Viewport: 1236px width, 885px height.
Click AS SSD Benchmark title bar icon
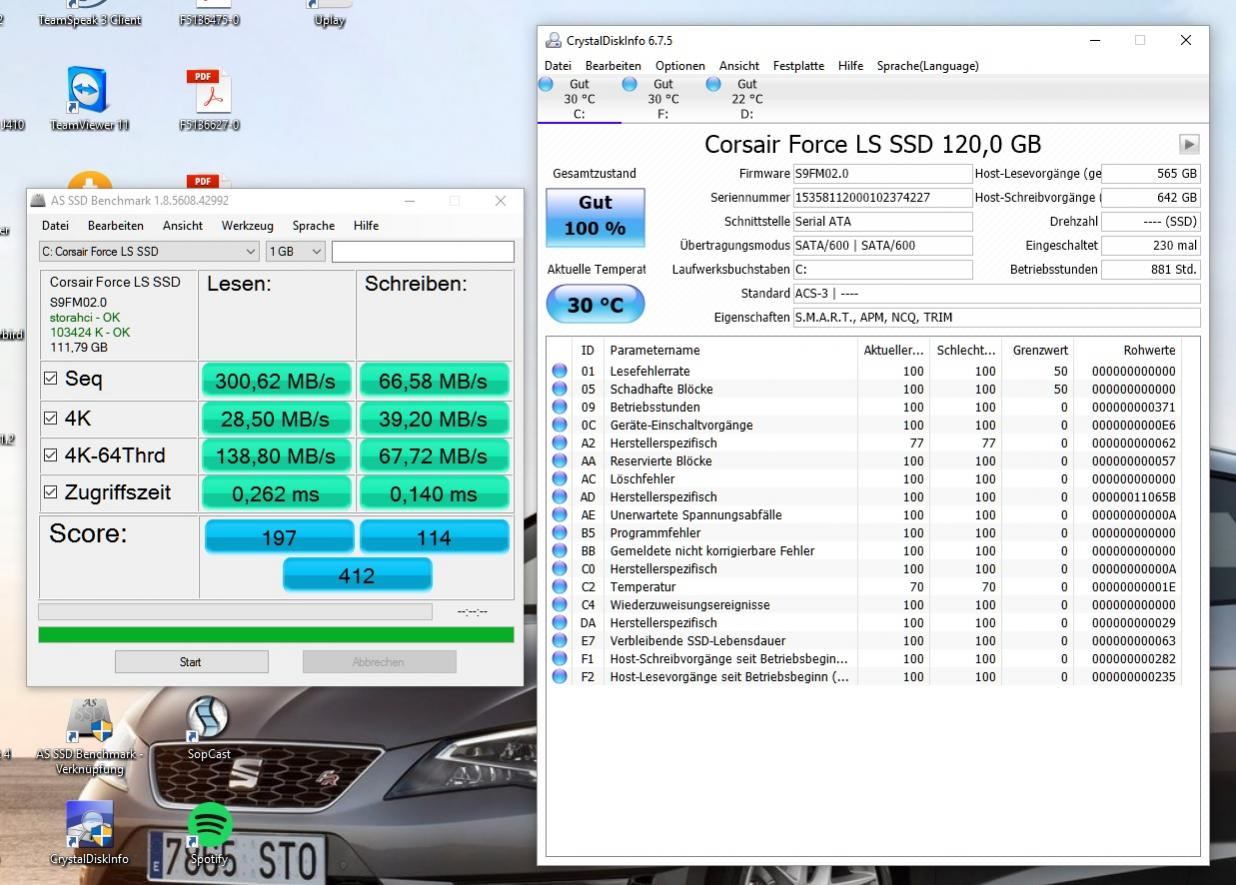coord(38,201)
